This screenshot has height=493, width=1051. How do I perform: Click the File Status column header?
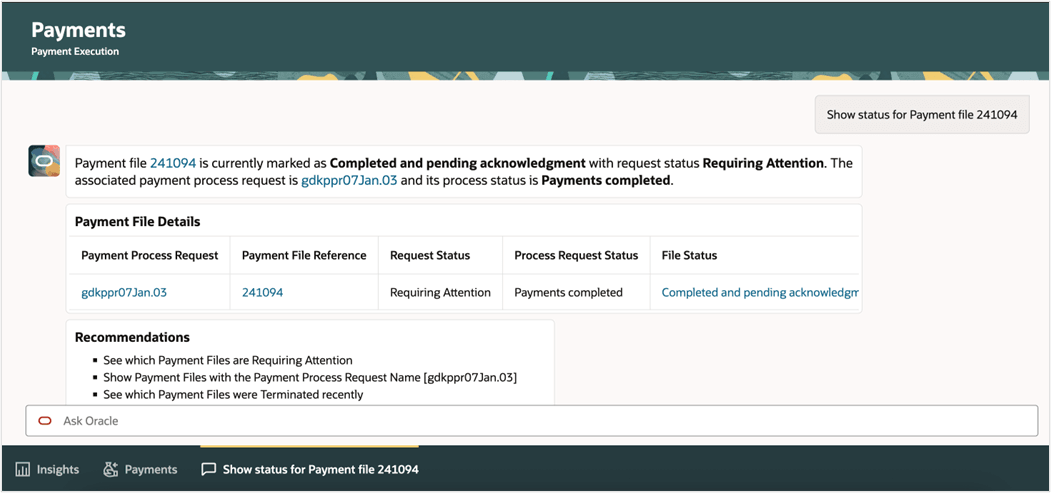pyautogui.click(x=689, y=255)
